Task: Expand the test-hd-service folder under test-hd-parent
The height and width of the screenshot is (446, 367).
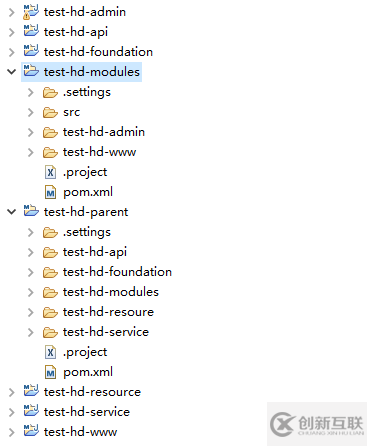Action: (31, 332)
